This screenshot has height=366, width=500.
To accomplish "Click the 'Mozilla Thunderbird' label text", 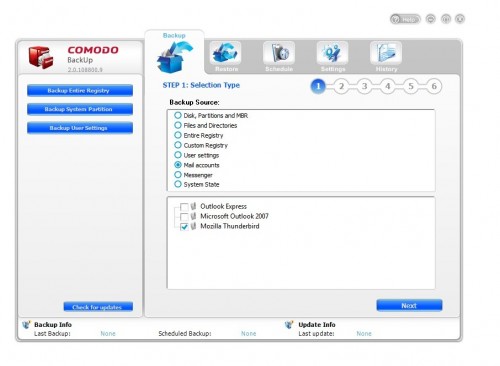I will coord(230,226).
